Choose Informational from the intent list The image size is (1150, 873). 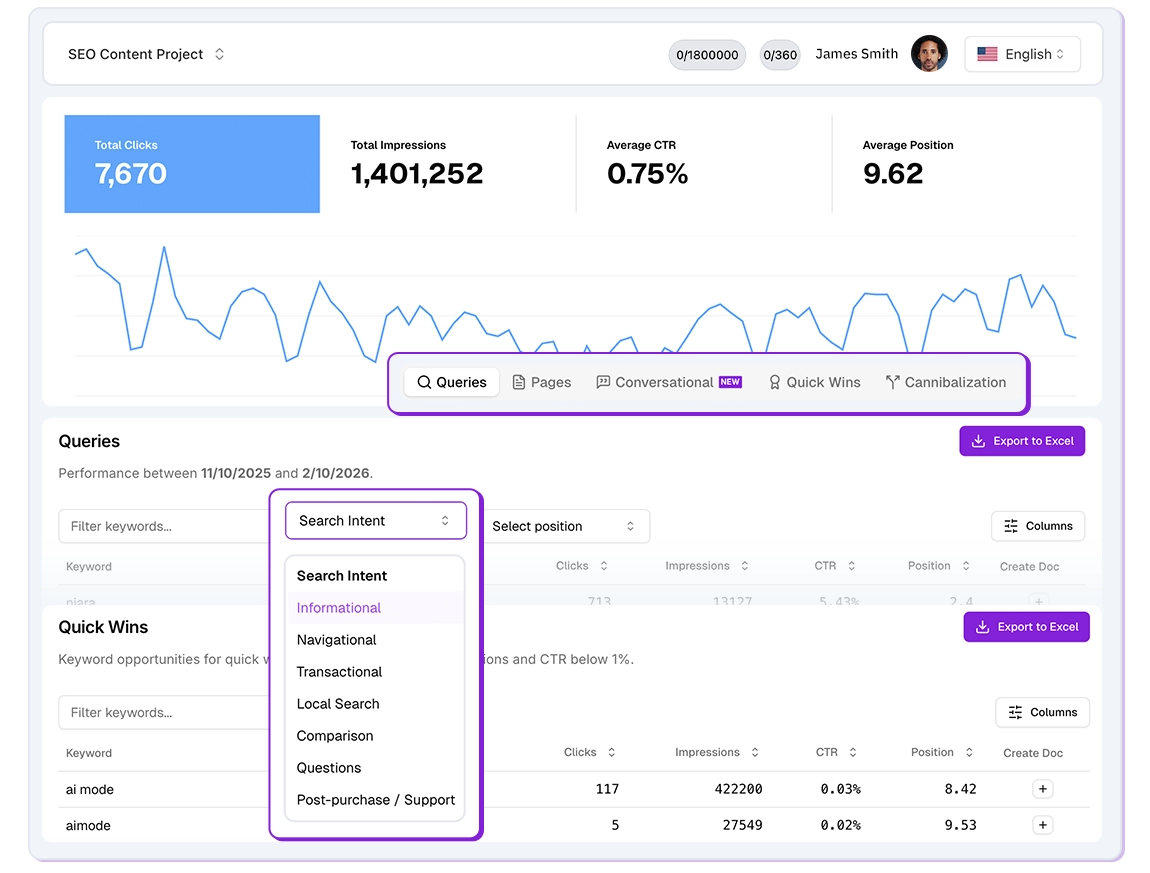[338, 607]
